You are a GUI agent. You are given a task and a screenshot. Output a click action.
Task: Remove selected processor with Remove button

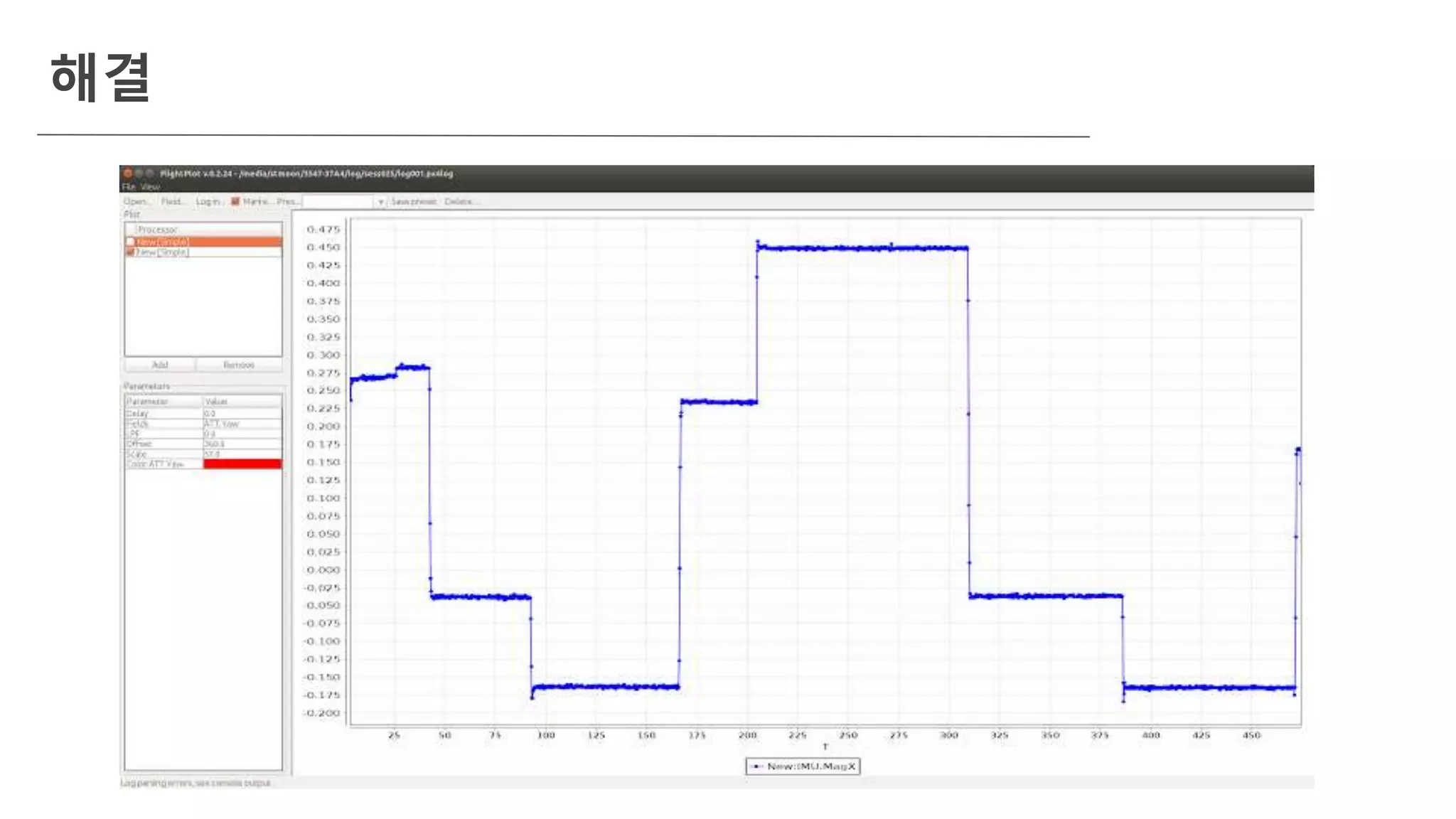pos(238,365)
